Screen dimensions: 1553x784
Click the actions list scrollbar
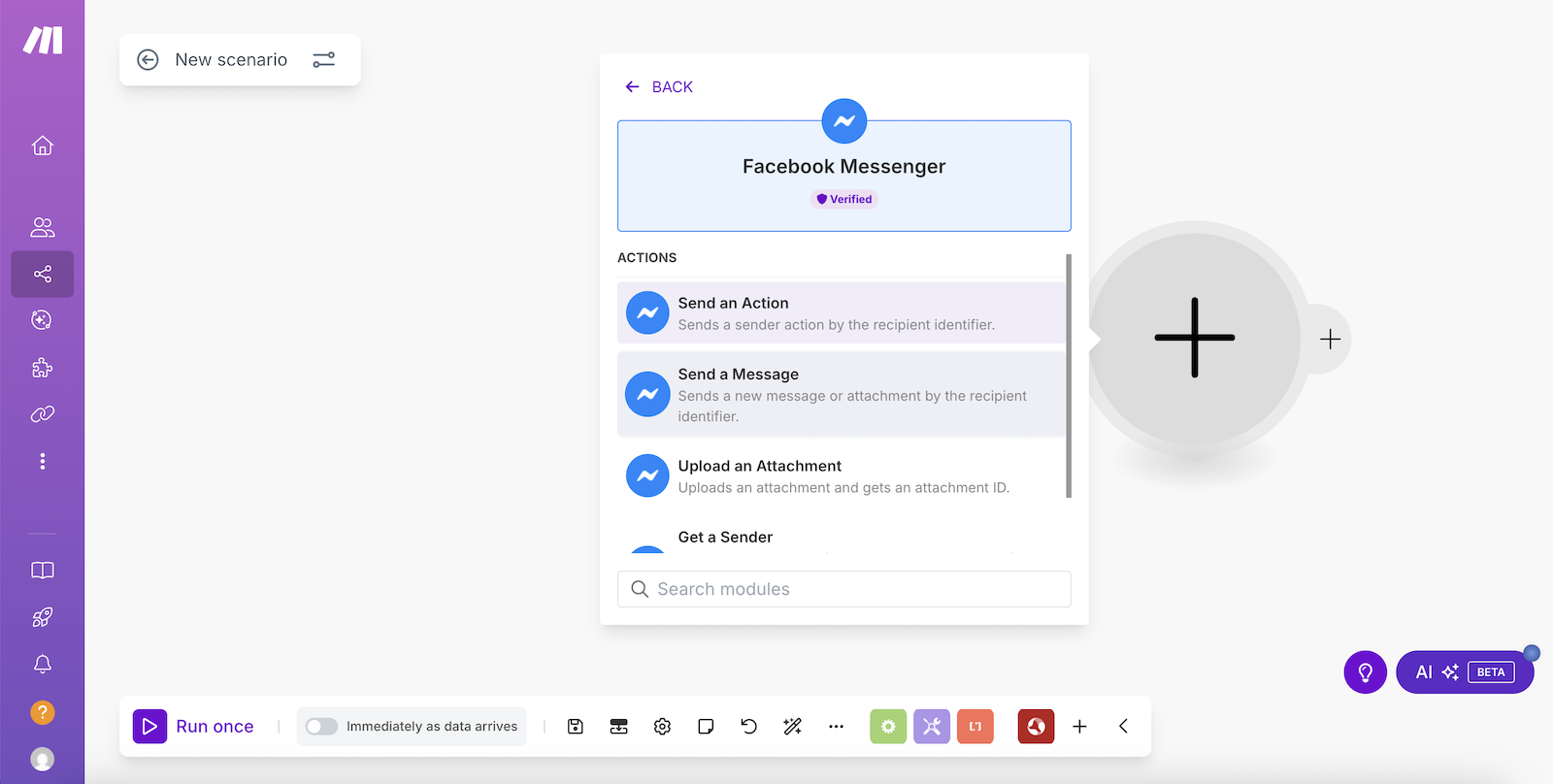(x=1069, y=376)
